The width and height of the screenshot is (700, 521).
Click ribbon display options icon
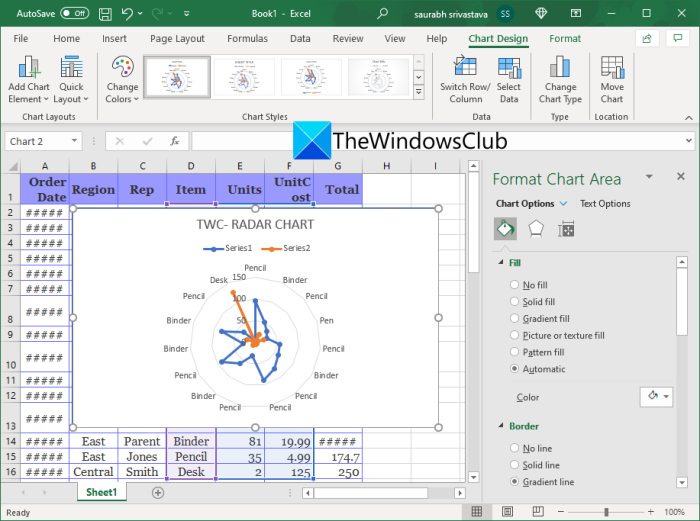pos(576,14)
